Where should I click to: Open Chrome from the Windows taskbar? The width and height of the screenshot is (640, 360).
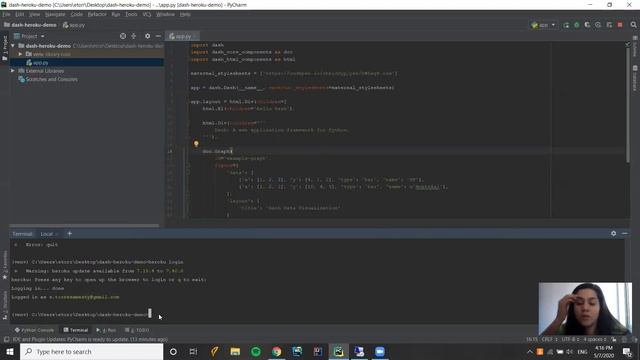tap(277, 351)
